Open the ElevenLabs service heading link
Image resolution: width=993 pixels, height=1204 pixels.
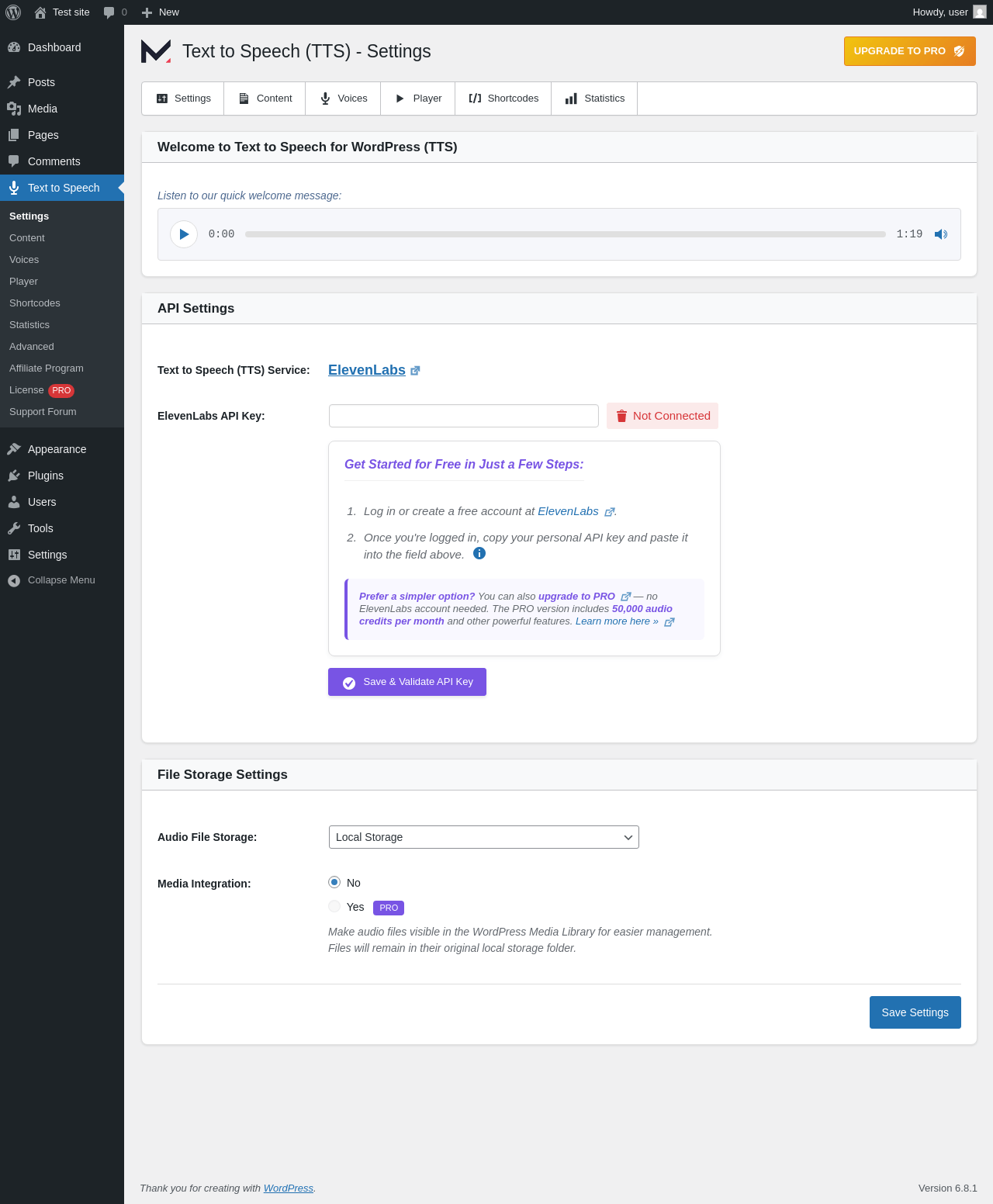tap(367, 370)
